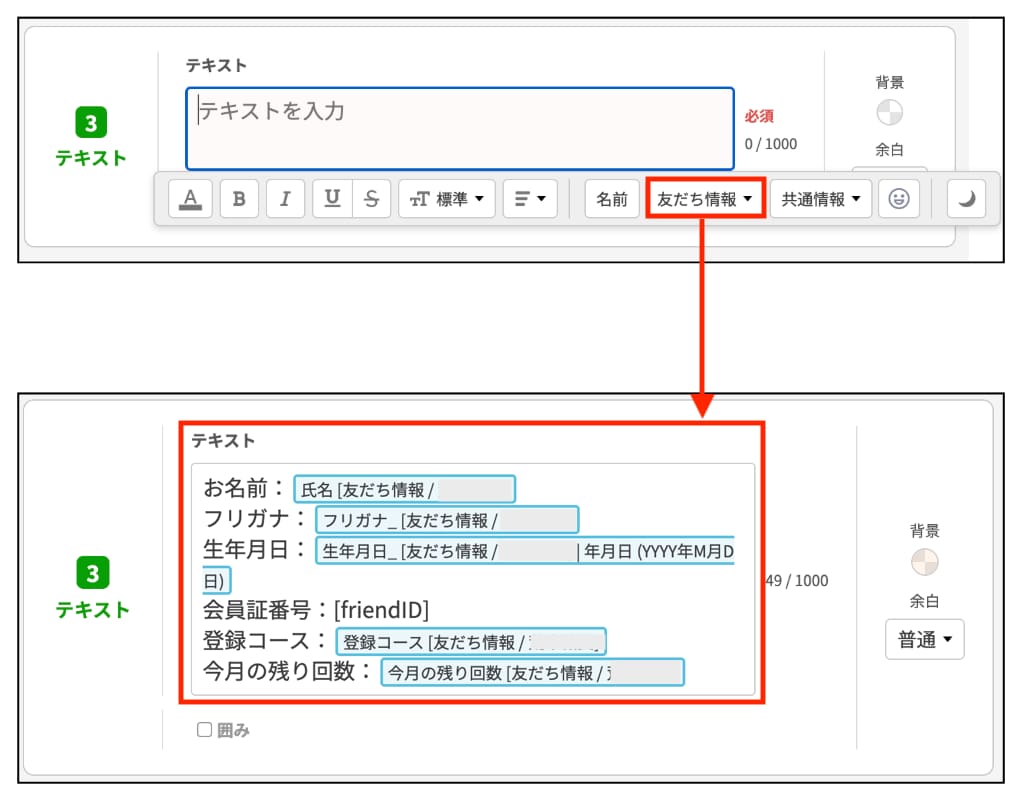Open the 普通 margin dropdown
The image size is (1019, 796).
click(x=924, y=640)
